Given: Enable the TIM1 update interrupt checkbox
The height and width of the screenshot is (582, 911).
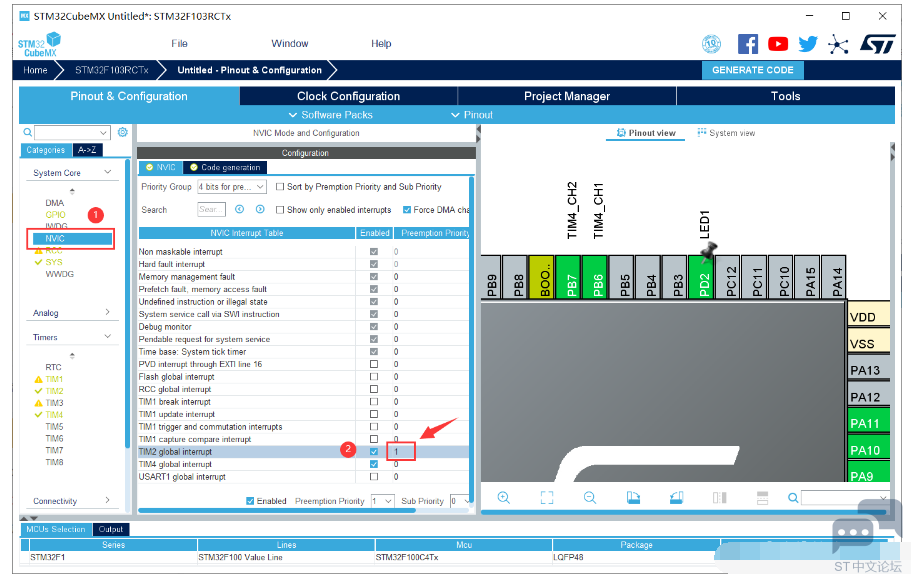Looking at the screenshot, I should 374,414.
